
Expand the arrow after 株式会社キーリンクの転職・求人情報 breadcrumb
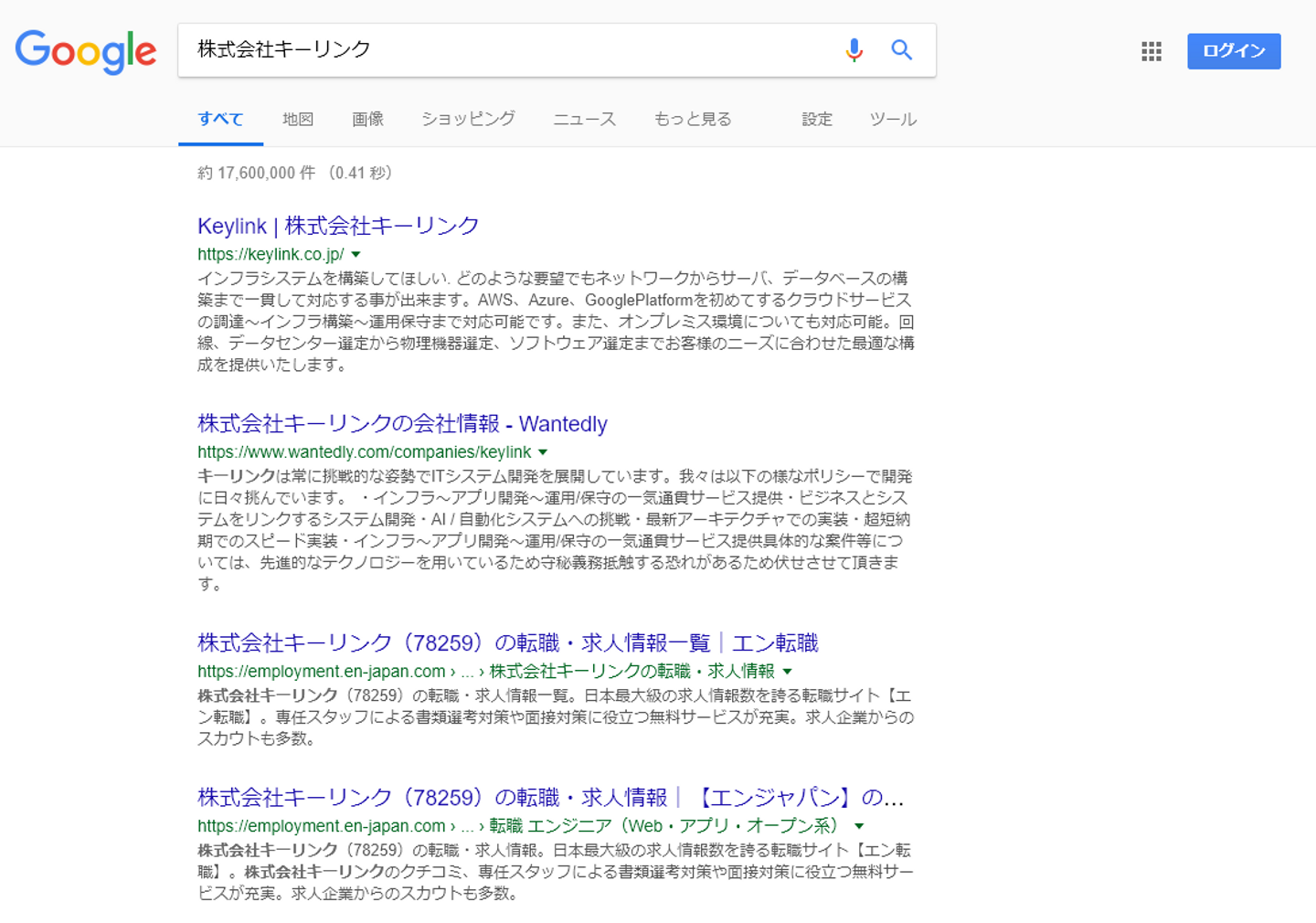pyautogui.click(x=788, y=672)
